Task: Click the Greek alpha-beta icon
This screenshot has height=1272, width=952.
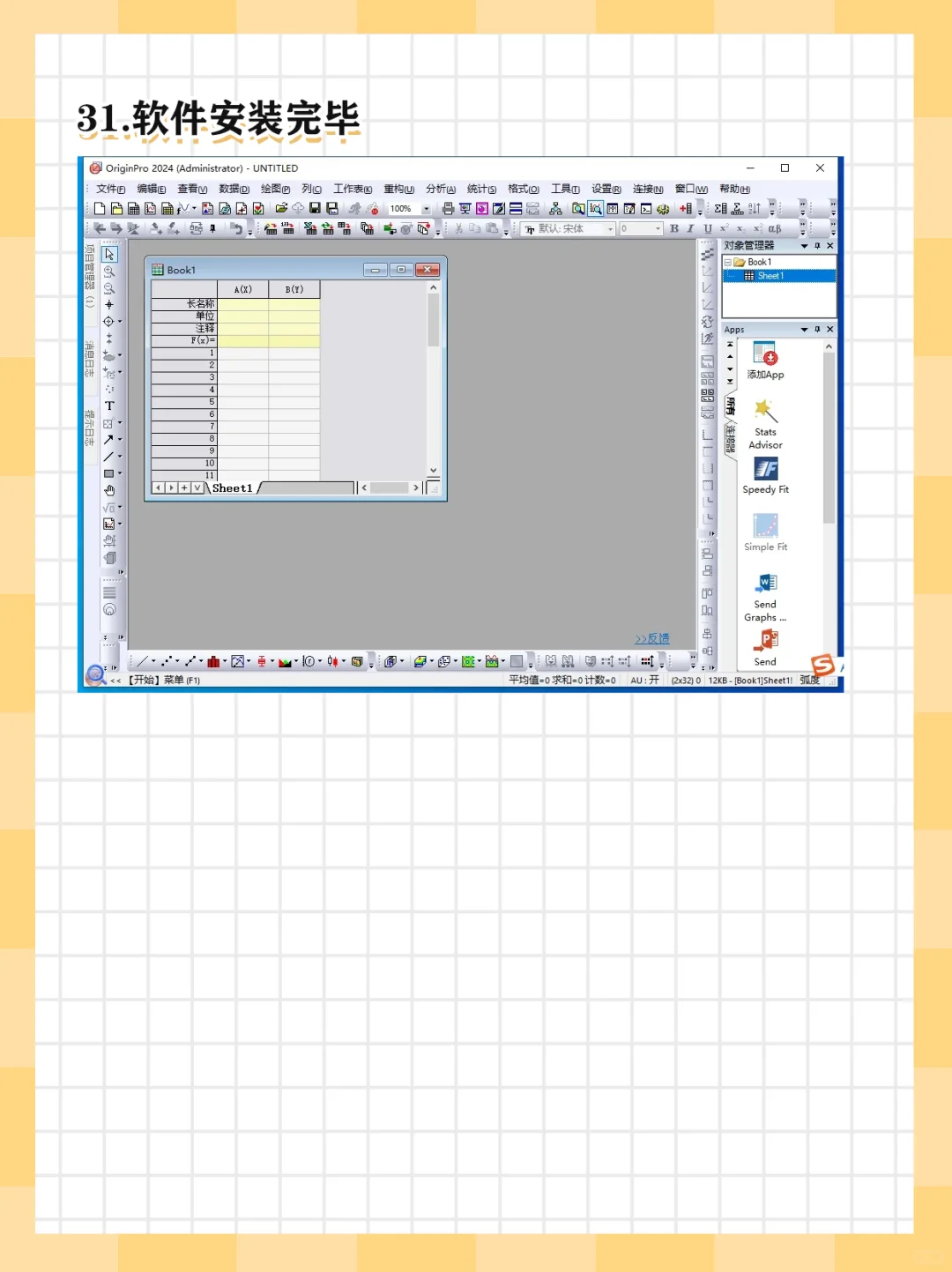Action: pos(775,228)
